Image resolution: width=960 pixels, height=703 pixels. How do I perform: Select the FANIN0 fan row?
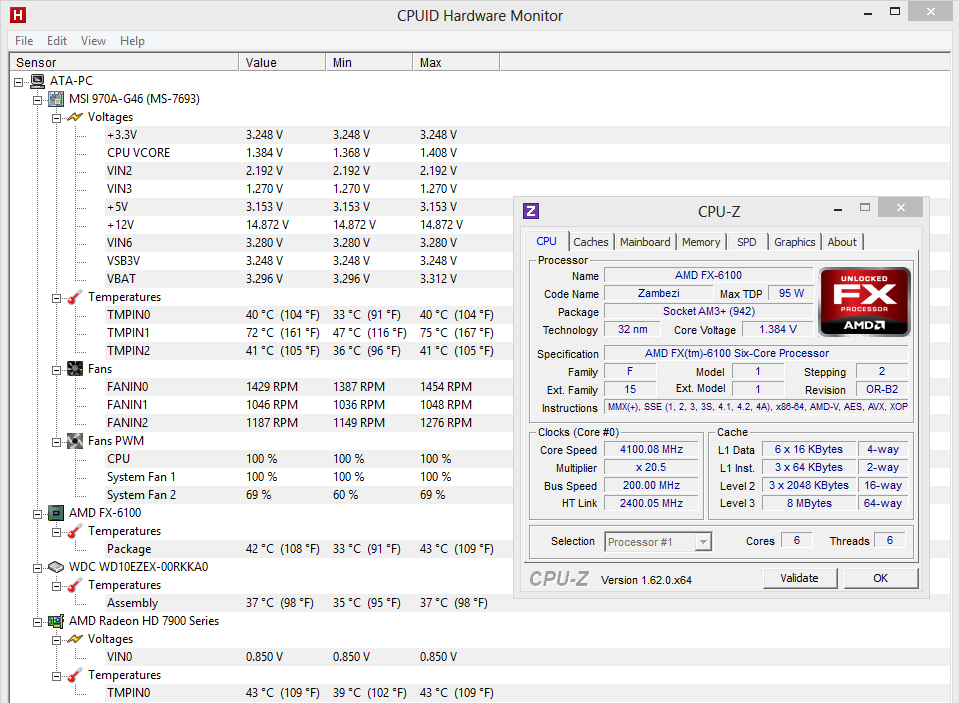pyautogui.click(x=309, y=387)
